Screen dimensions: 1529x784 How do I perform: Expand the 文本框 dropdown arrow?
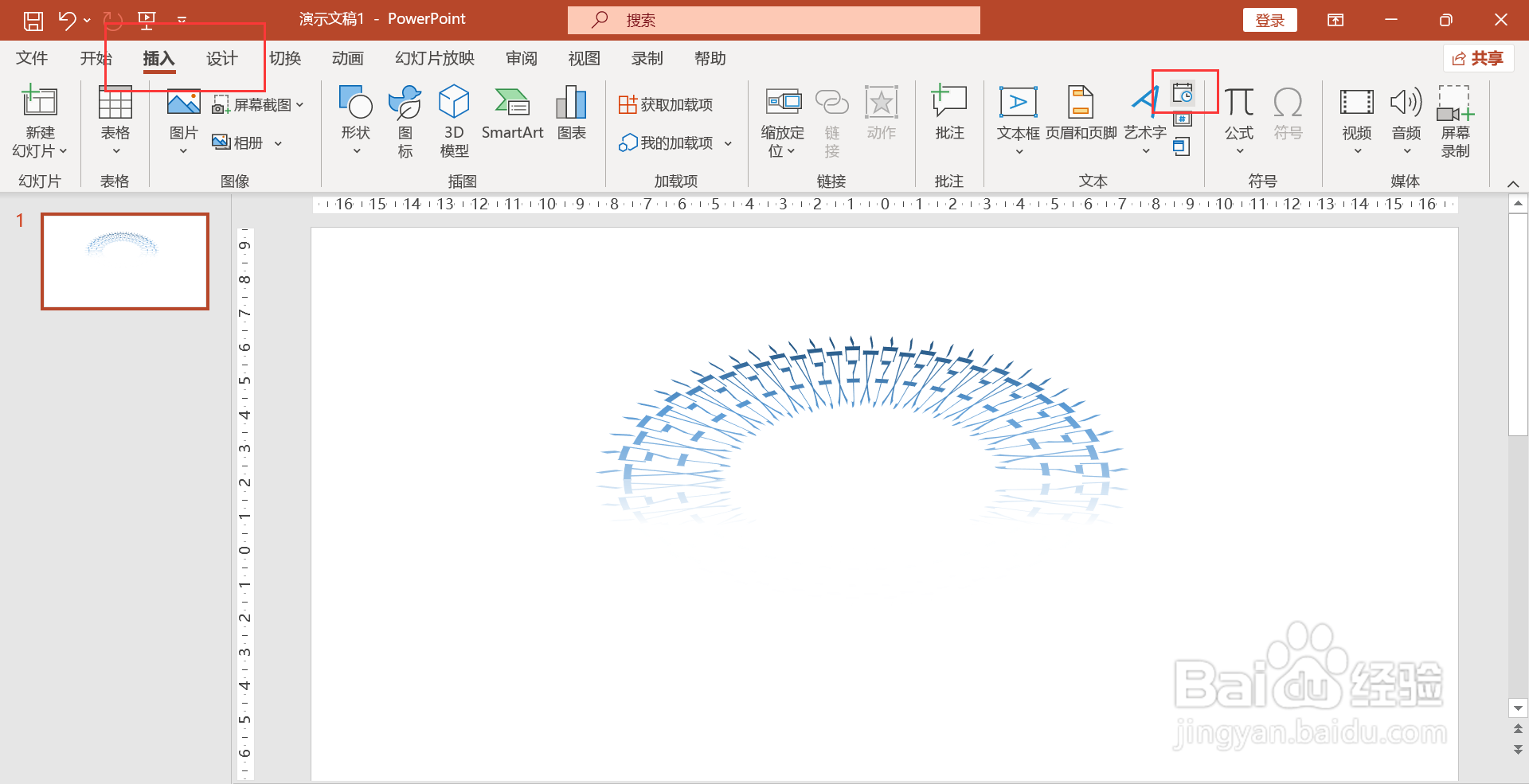[1019, 151]
